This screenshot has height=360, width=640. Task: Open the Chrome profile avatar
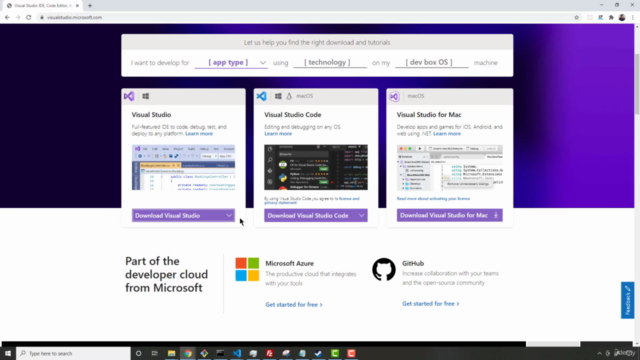pyautogui.click(x=622, y=17)
